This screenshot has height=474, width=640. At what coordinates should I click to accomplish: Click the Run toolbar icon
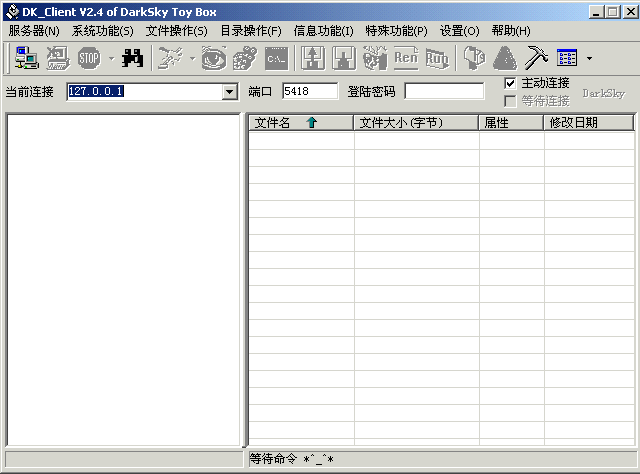click(437, 58)
